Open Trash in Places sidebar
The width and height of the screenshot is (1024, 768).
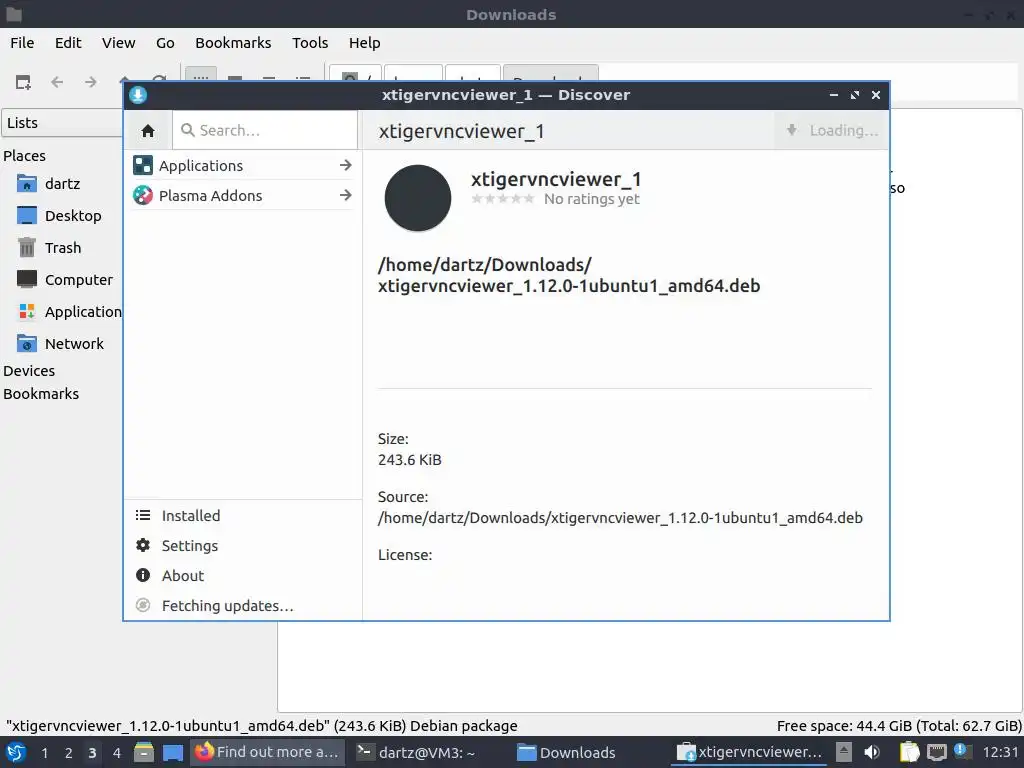click(61, 248)
